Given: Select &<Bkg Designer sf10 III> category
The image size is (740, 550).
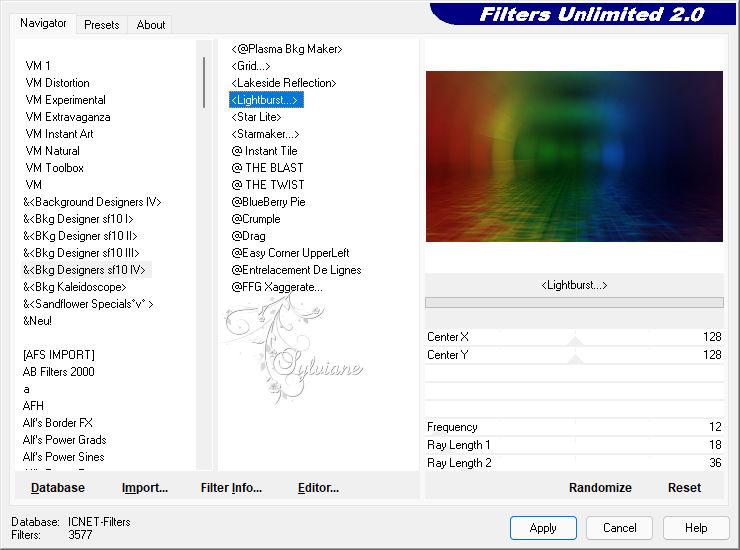Looking at the screenshot, I should tap(81, 253).
